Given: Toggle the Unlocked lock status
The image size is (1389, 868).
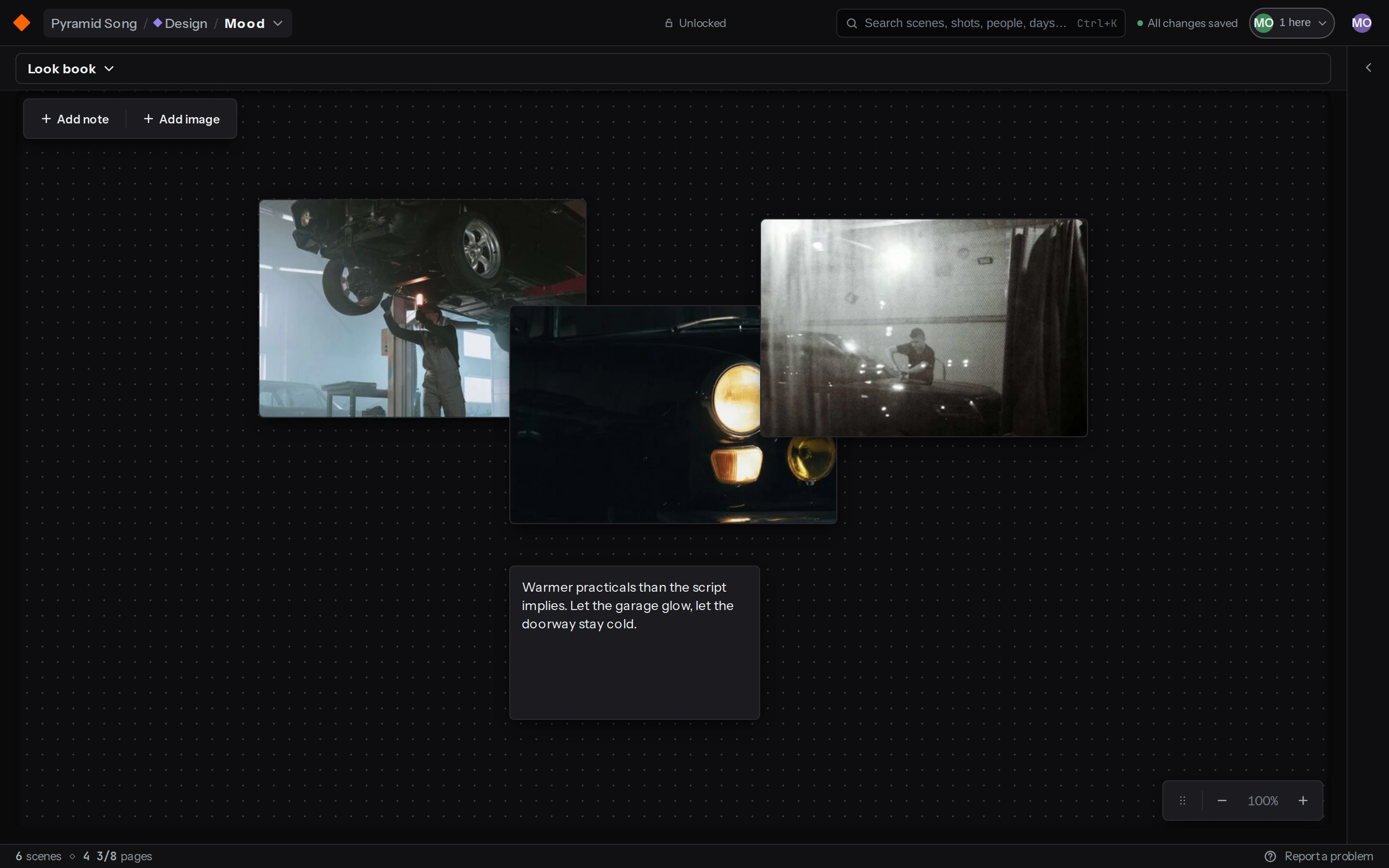Looking at the screenshot, I should tap(695, 23).
